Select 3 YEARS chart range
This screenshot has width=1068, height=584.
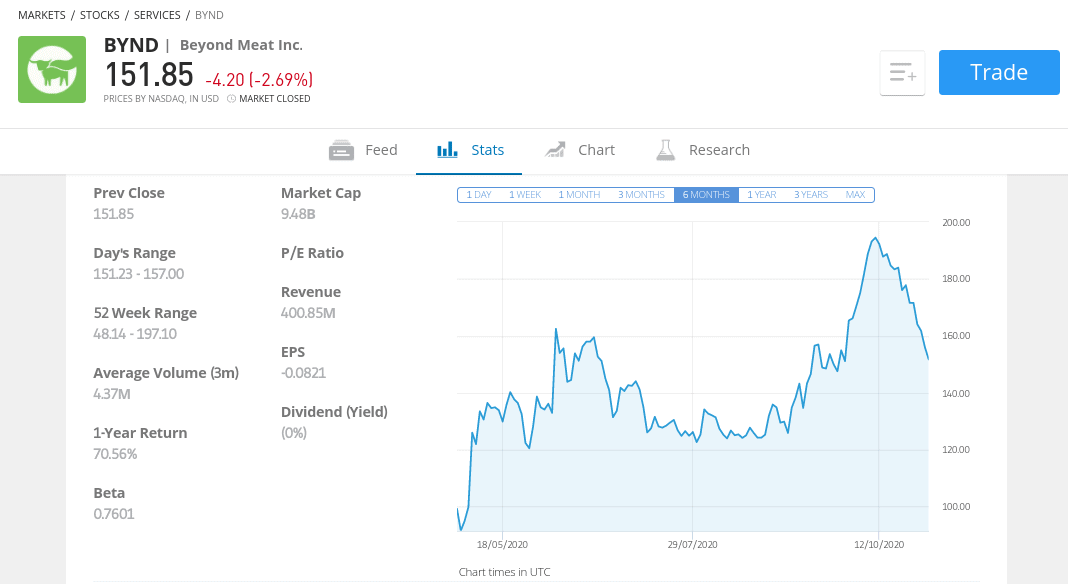pos(811,195)
